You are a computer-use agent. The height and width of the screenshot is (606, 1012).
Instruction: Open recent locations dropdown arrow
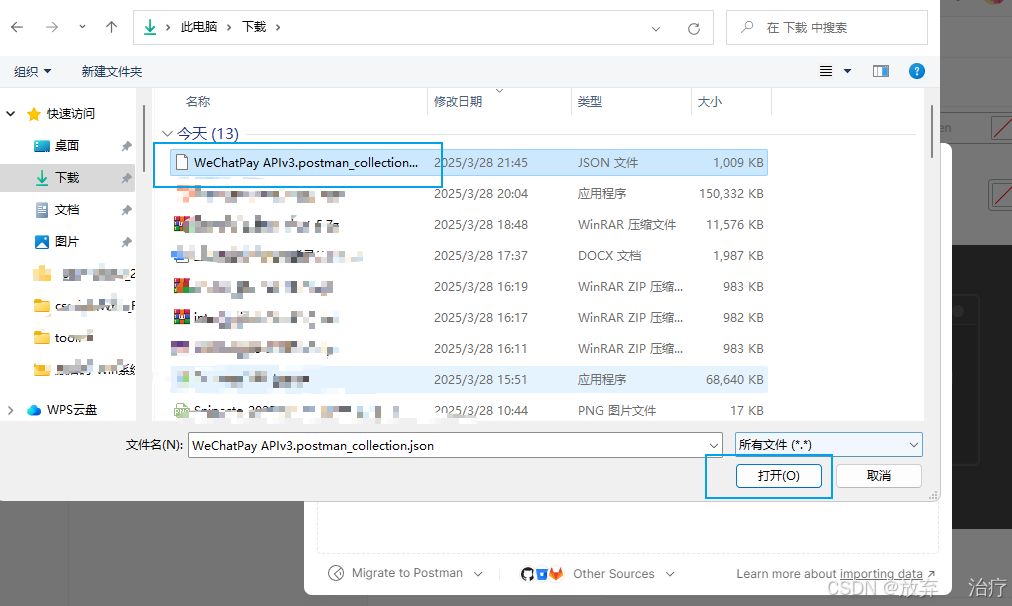pyautogui.click(x=82, y=27)
